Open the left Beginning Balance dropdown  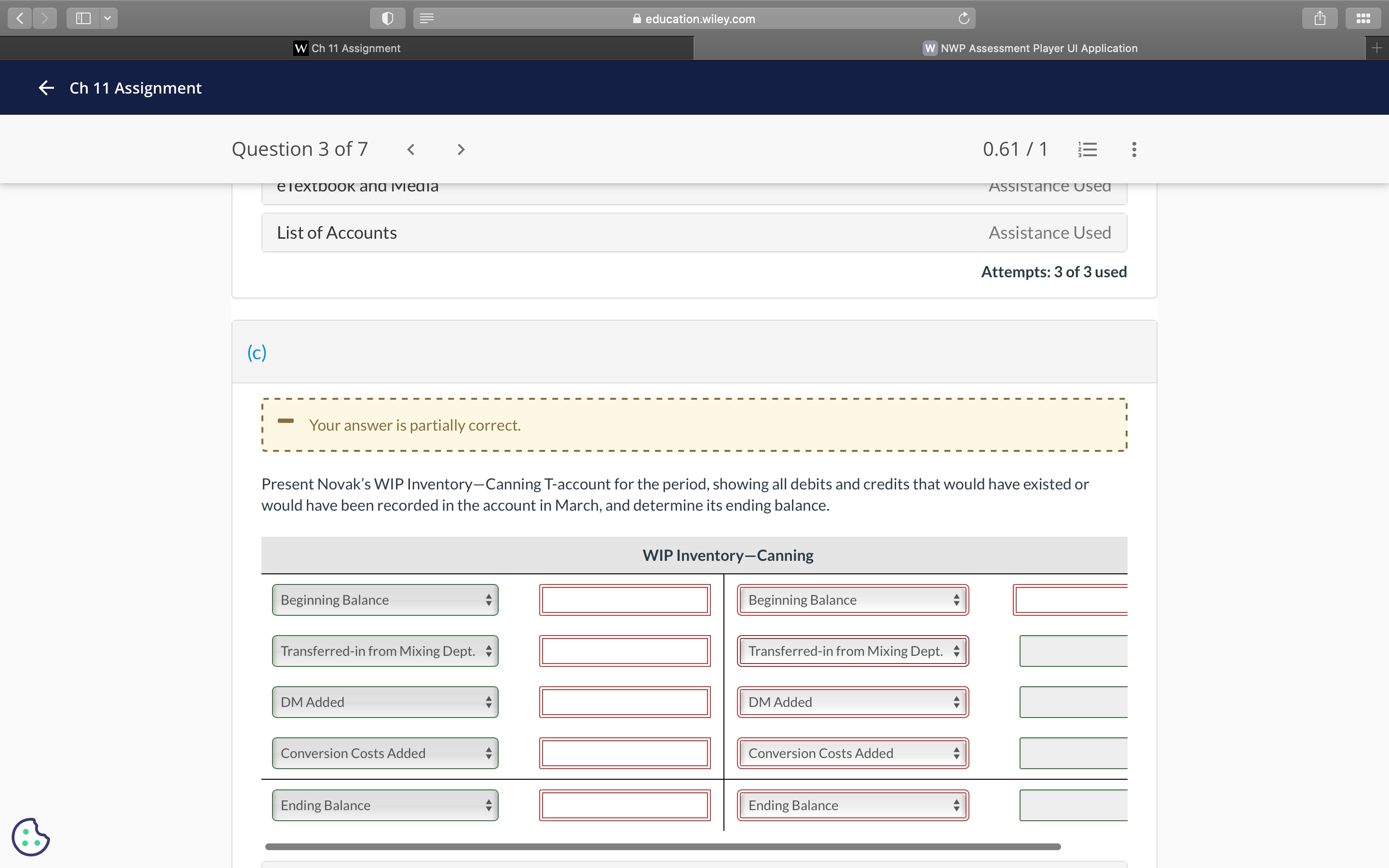384,599
